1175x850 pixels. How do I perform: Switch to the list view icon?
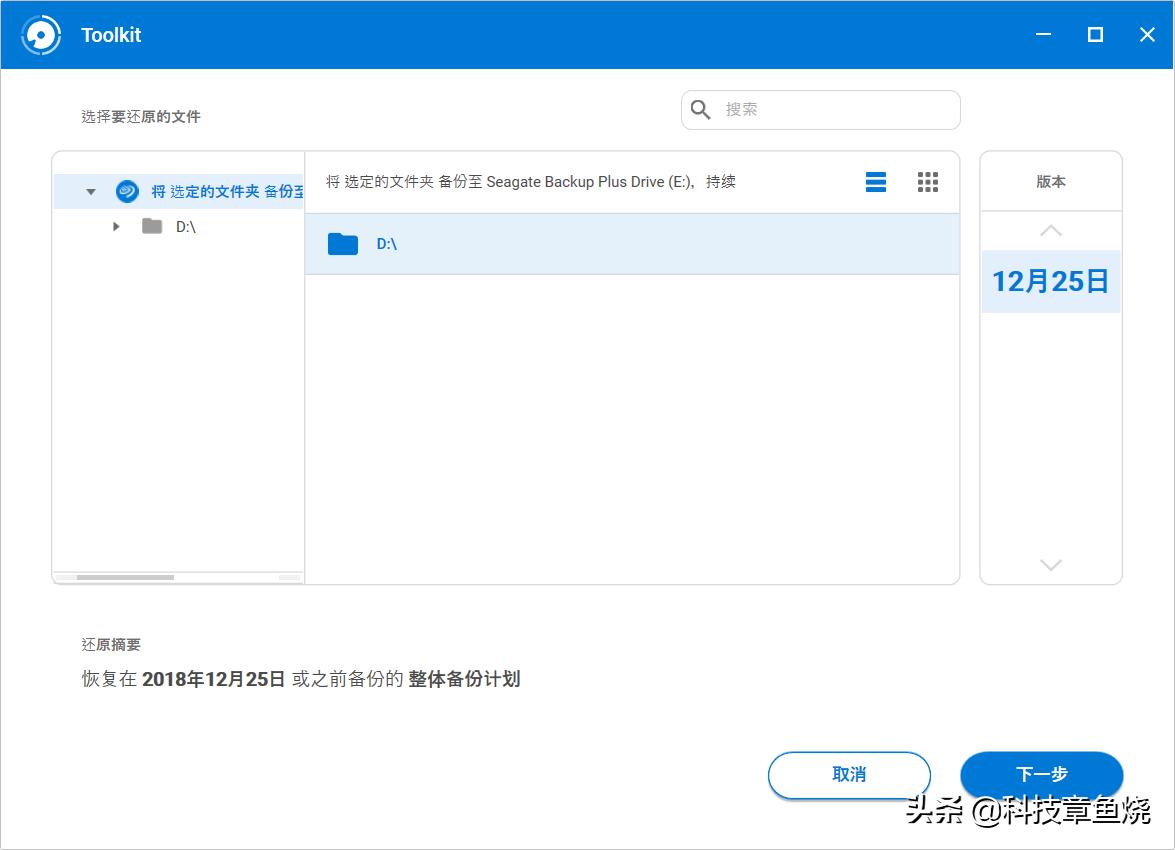coord(875,182)
